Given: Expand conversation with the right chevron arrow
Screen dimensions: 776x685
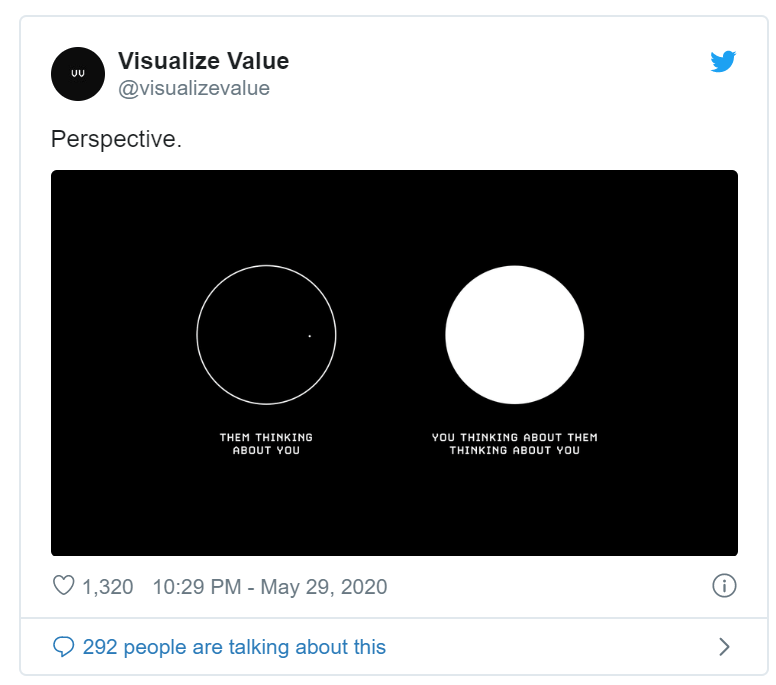Looking at the screenshot, I should coord(724,647).
